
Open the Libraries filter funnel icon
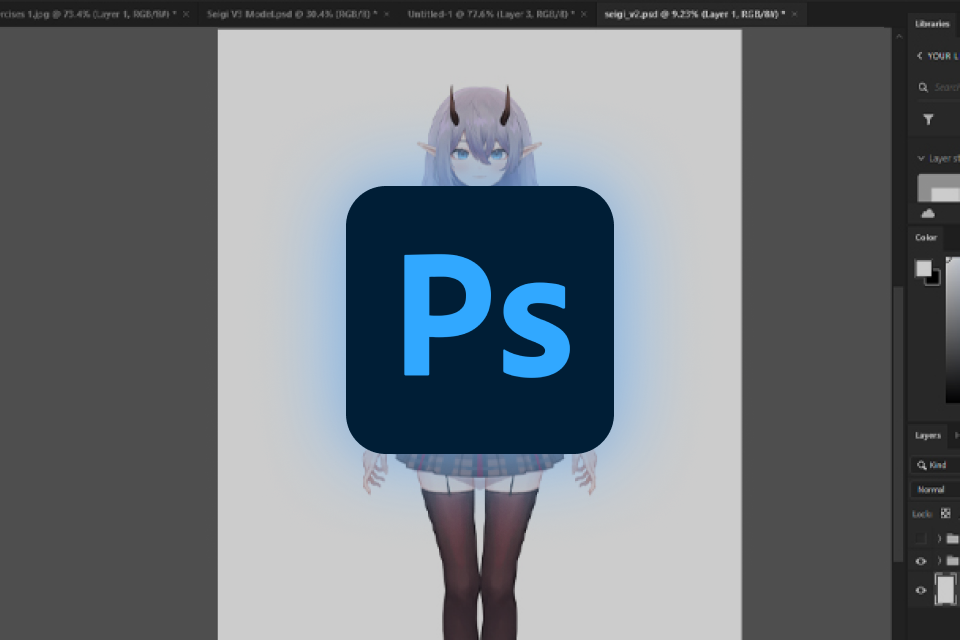pyautogui.click(x=928, y=119)
